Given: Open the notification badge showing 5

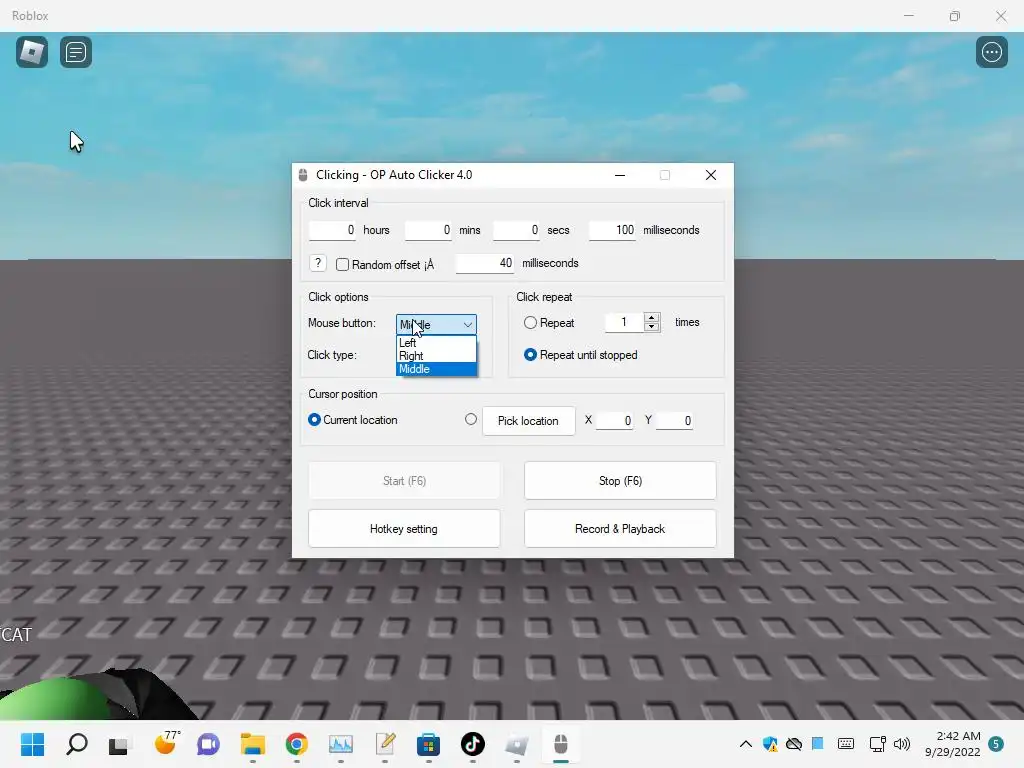Looking at the screenshot, I should tap(996, 744).
